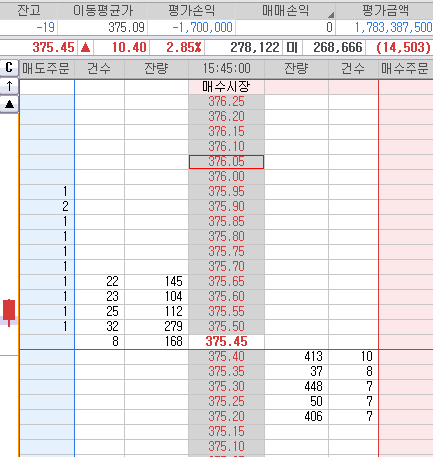Click bid quantity 406 at 375.20
Image resolution: width=433 pixels, height=457 pixels.
[x=296, y=417]
